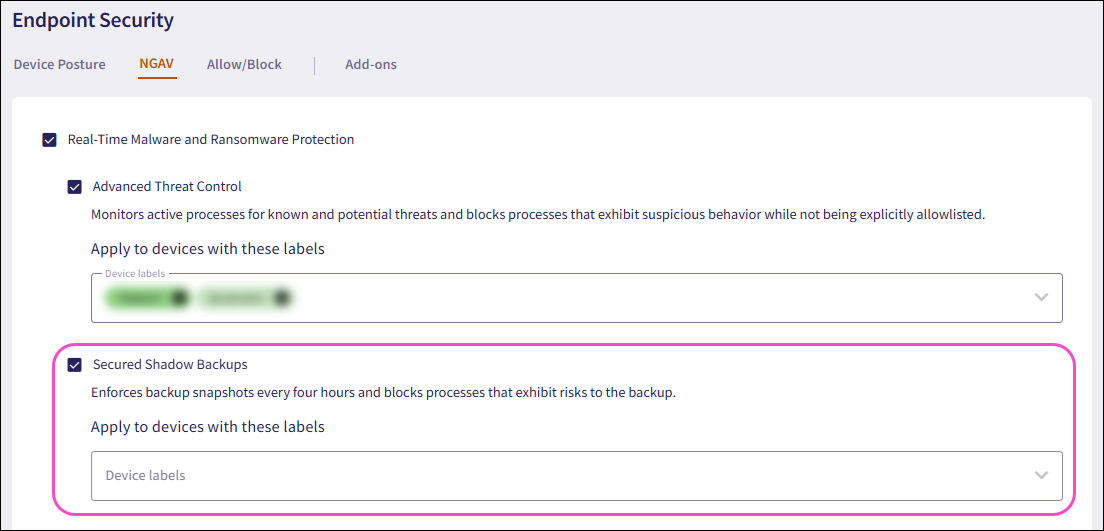
Task: Select the NGAV tab
Action: [157, 64]
